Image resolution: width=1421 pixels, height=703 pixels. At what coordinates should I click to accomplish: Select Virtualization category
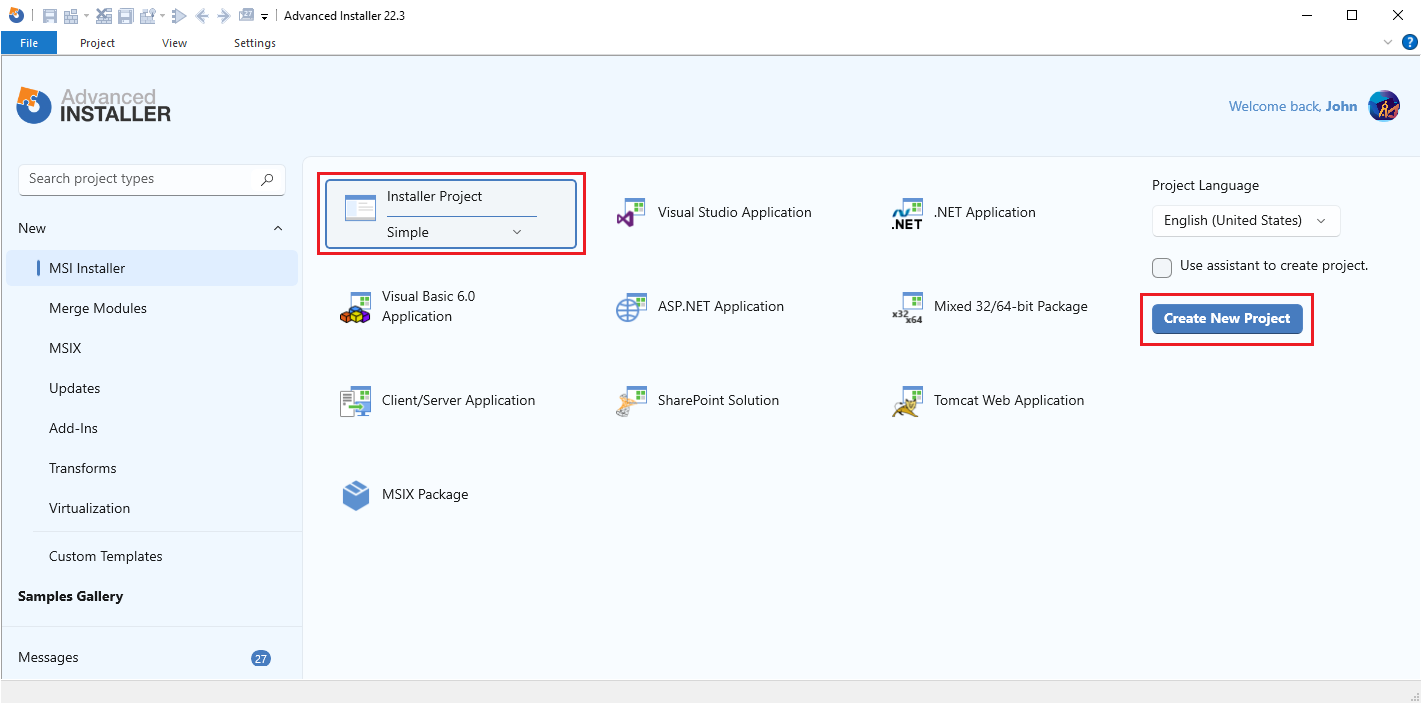tap(90, 508)
